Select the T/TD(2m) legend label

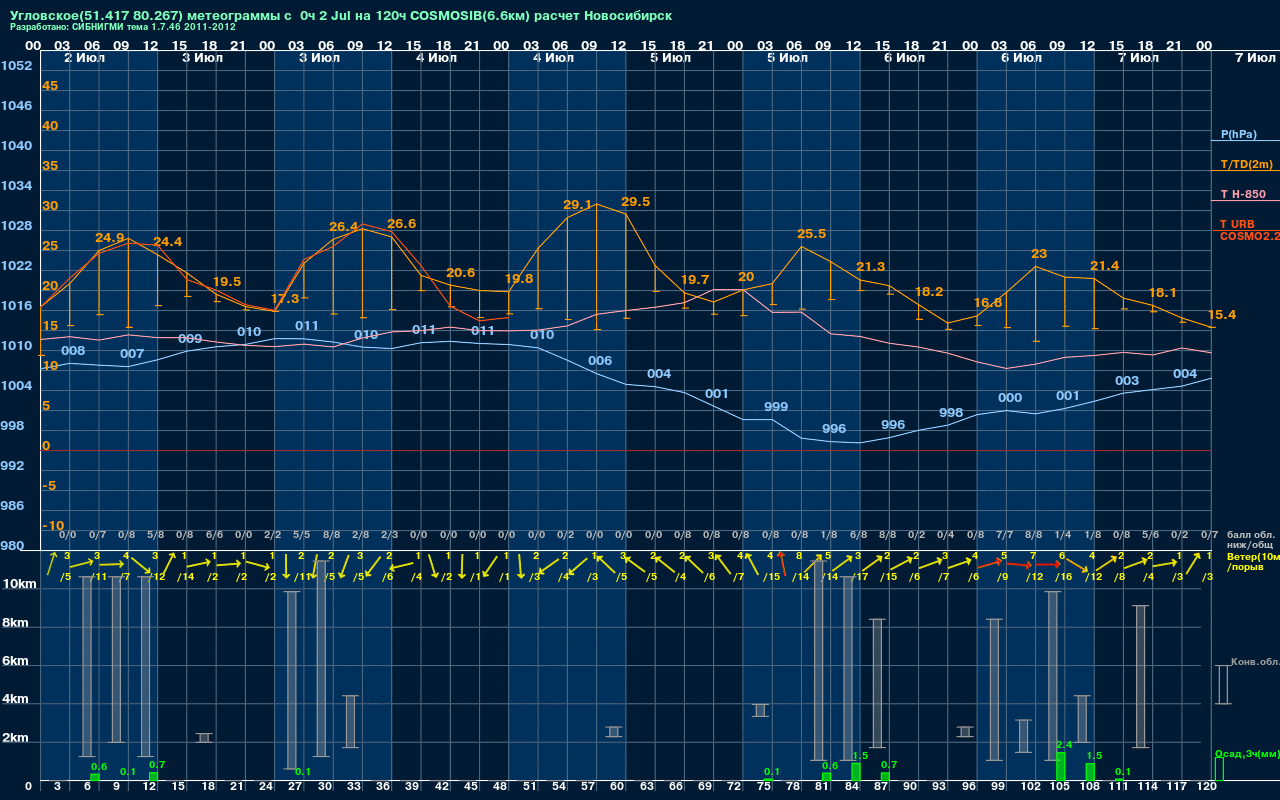click(1246, 164)
